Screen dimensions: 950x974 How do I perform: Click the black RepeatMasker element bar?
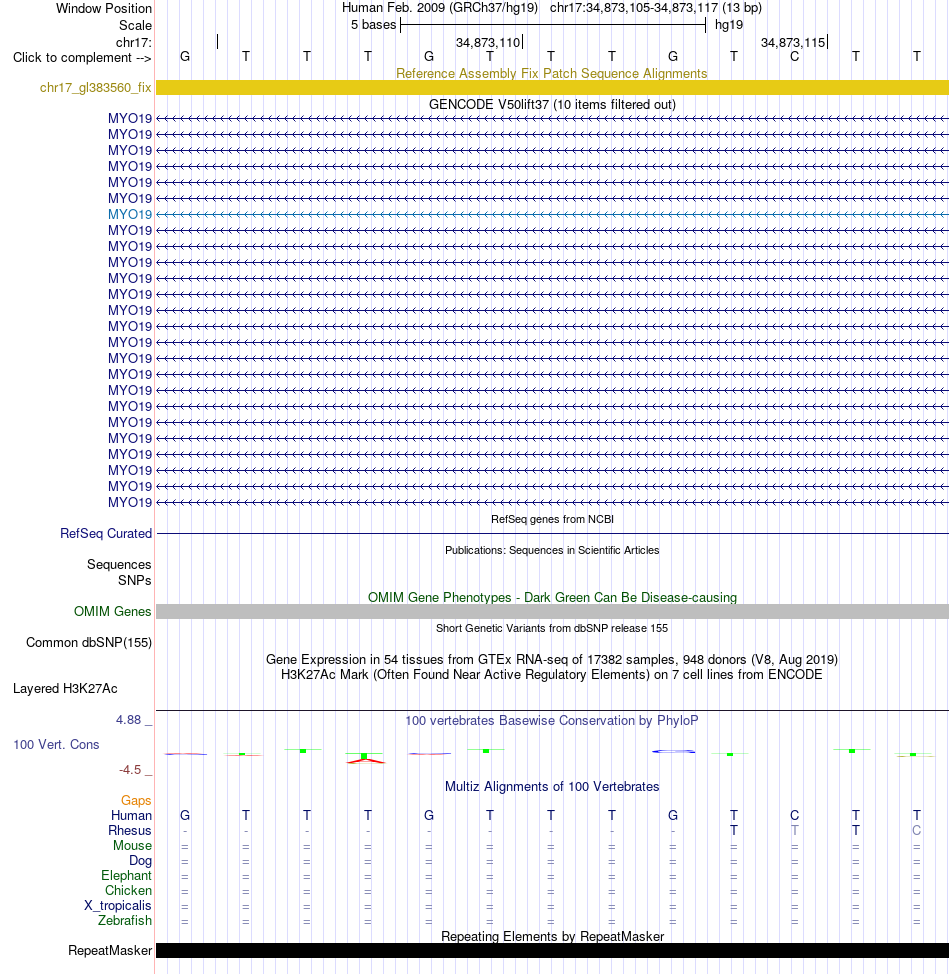point(552,950)
